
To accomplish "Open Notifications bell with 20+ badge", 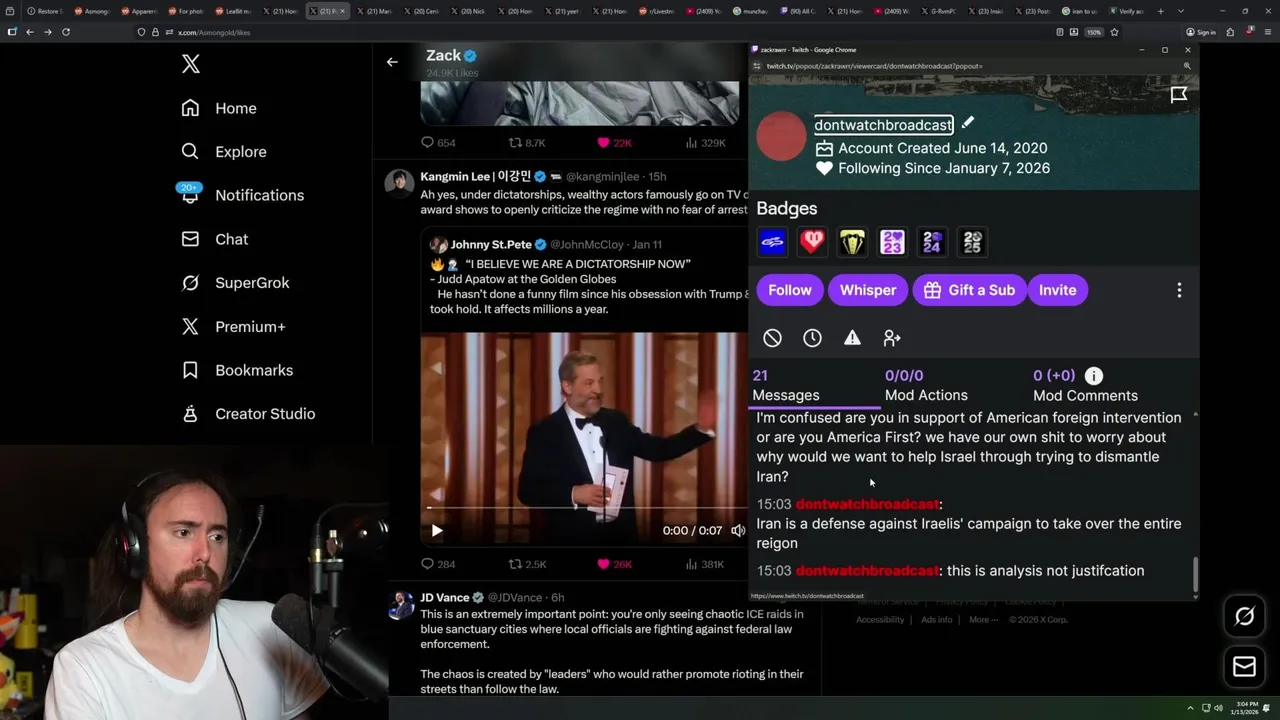I will (x=241, y=195).
